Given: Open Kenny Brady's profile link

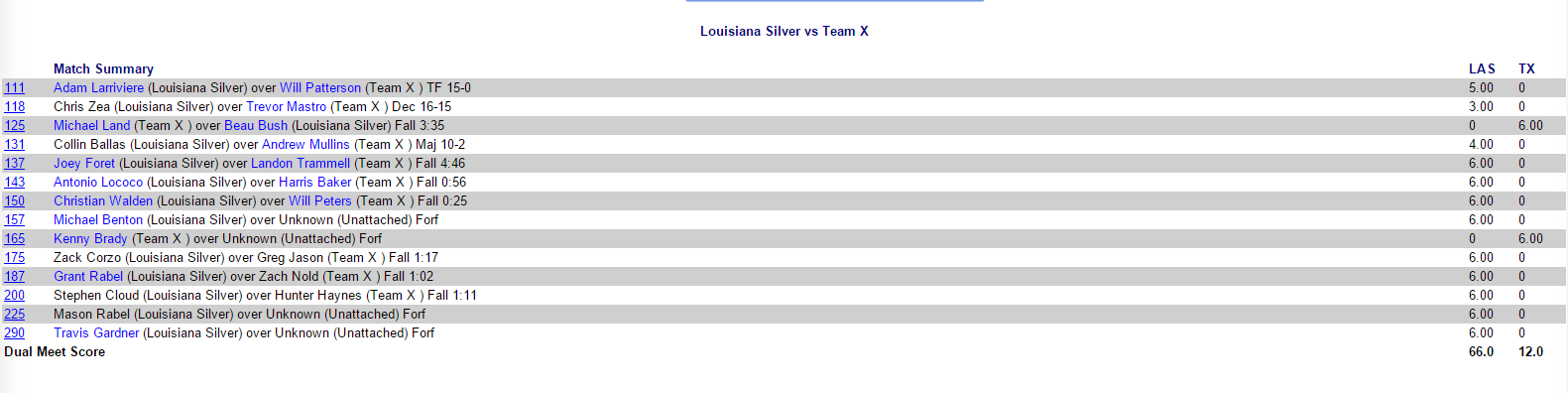Looking at the screenshot, I should pyautogui.click(x=90, y=239).
